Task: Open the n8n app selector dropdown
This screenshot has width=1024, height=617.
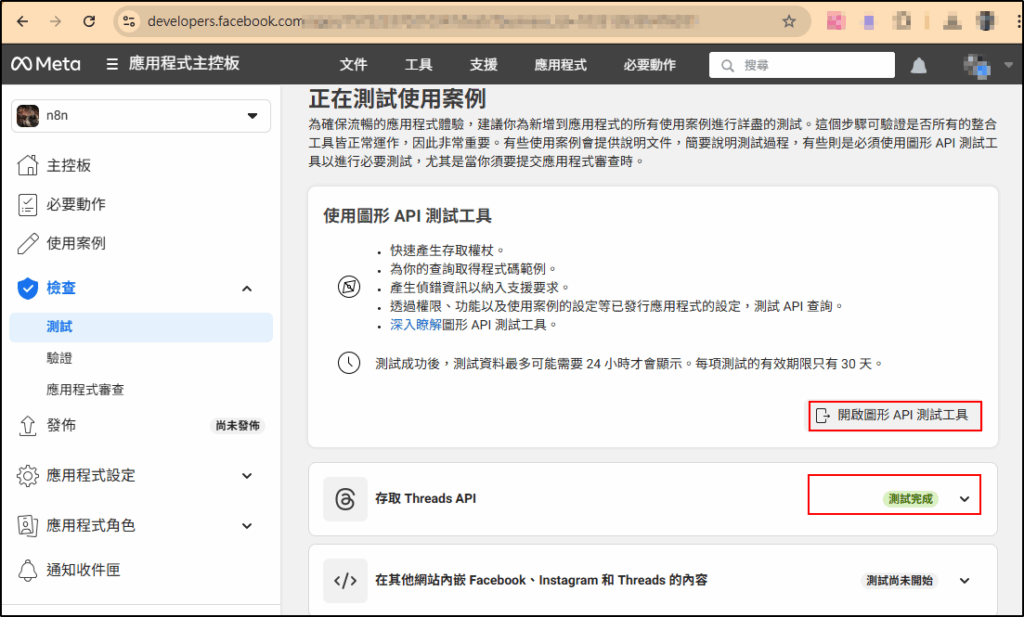Action: (141, 116)
